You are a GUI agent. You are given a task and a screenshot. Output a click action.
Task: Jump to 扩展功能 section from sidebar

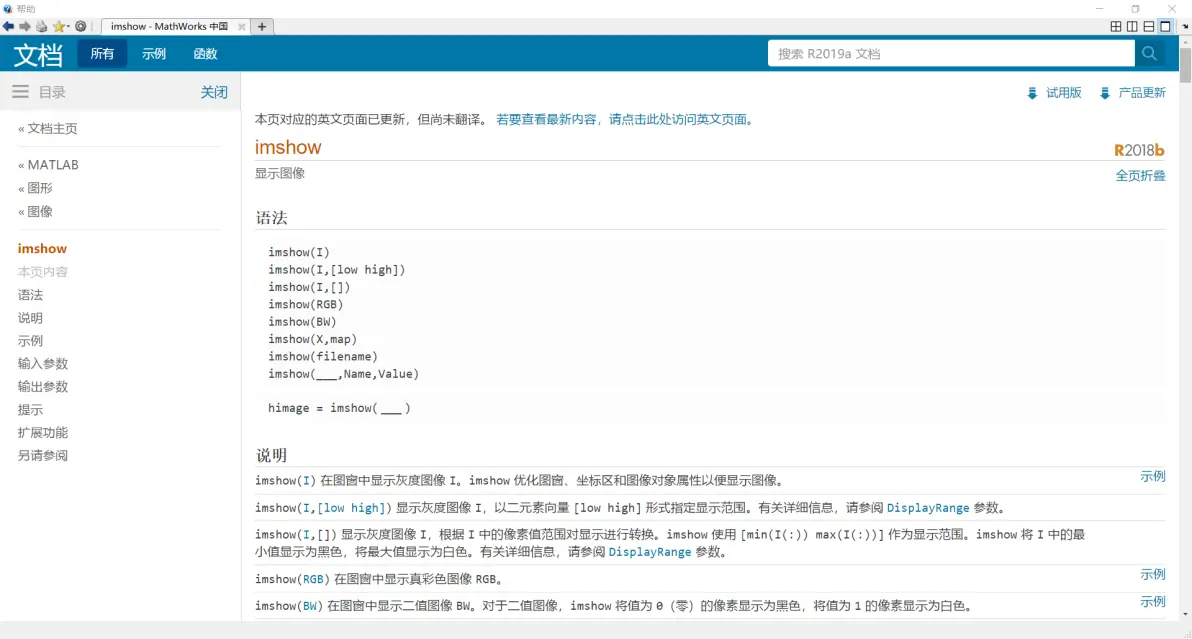43,433
